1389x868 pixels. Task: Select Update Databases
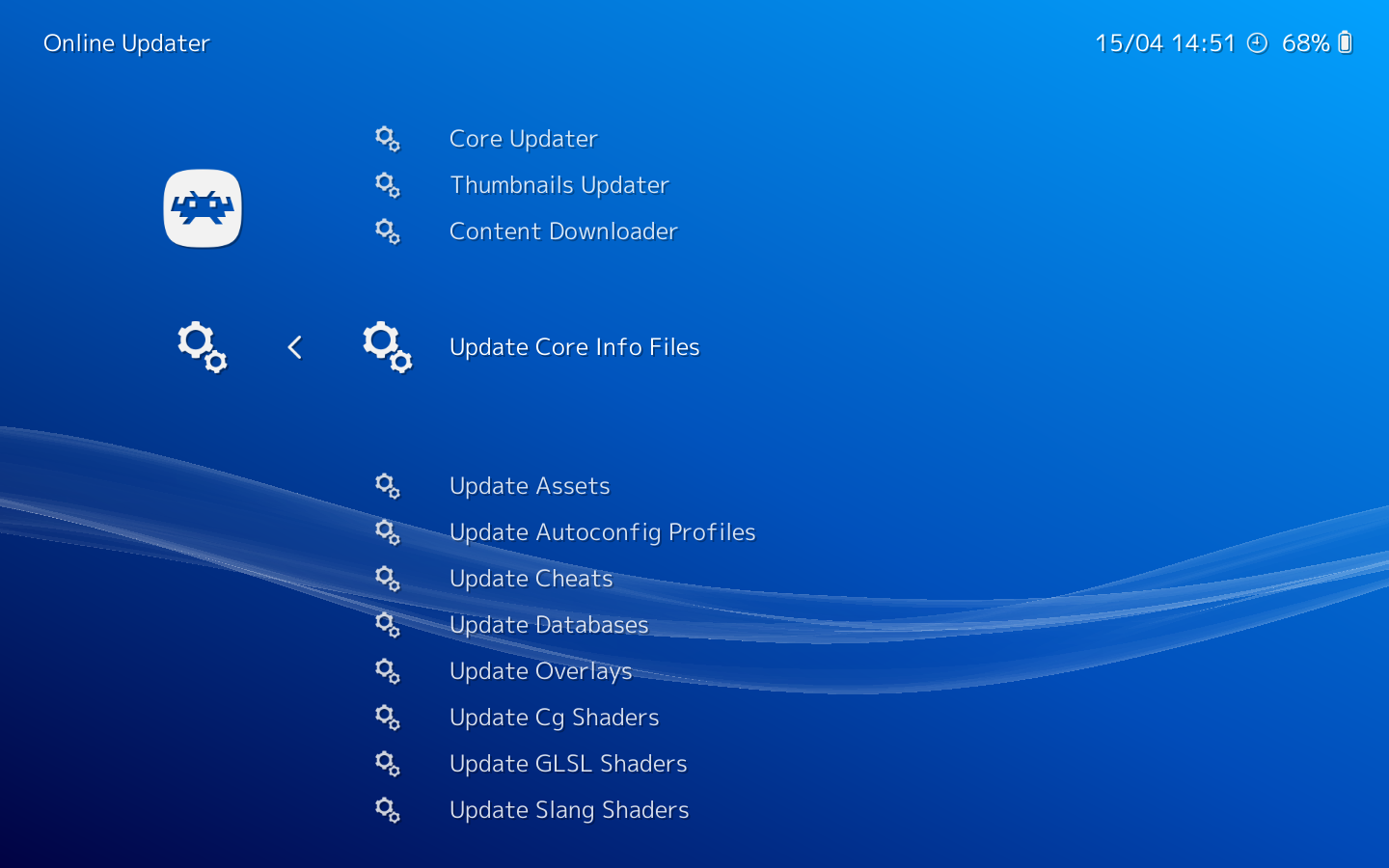pyautogui.click(x=549, y=625)
